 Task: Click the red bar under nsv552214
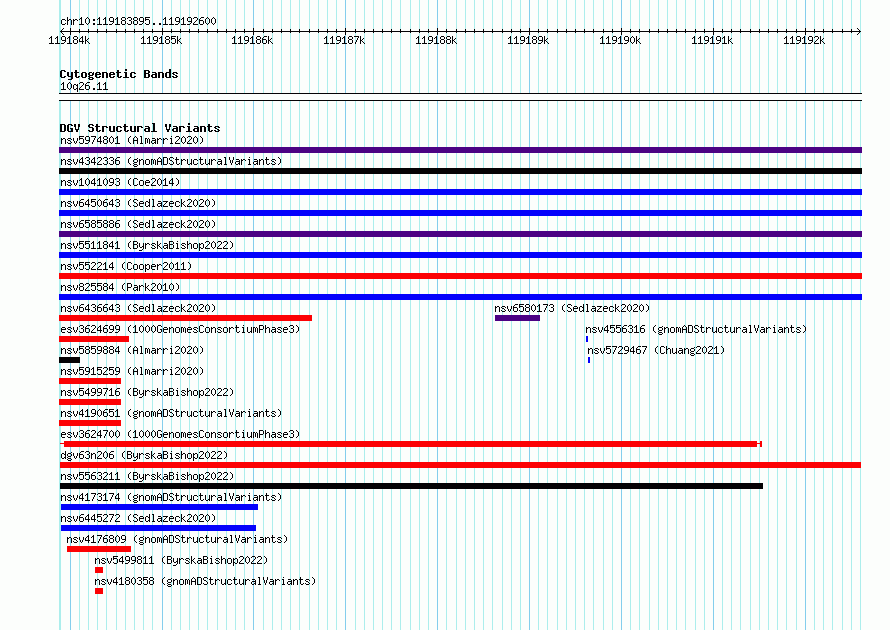pyautogui.click(x=460, y=276)
